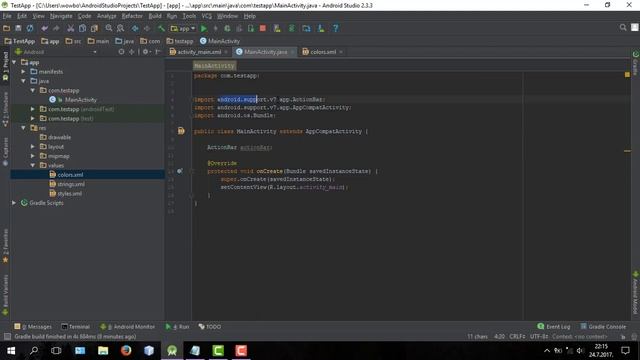640x360 pixels.
Task: Open the app run configuration dropdown
Action: point(182,28)
